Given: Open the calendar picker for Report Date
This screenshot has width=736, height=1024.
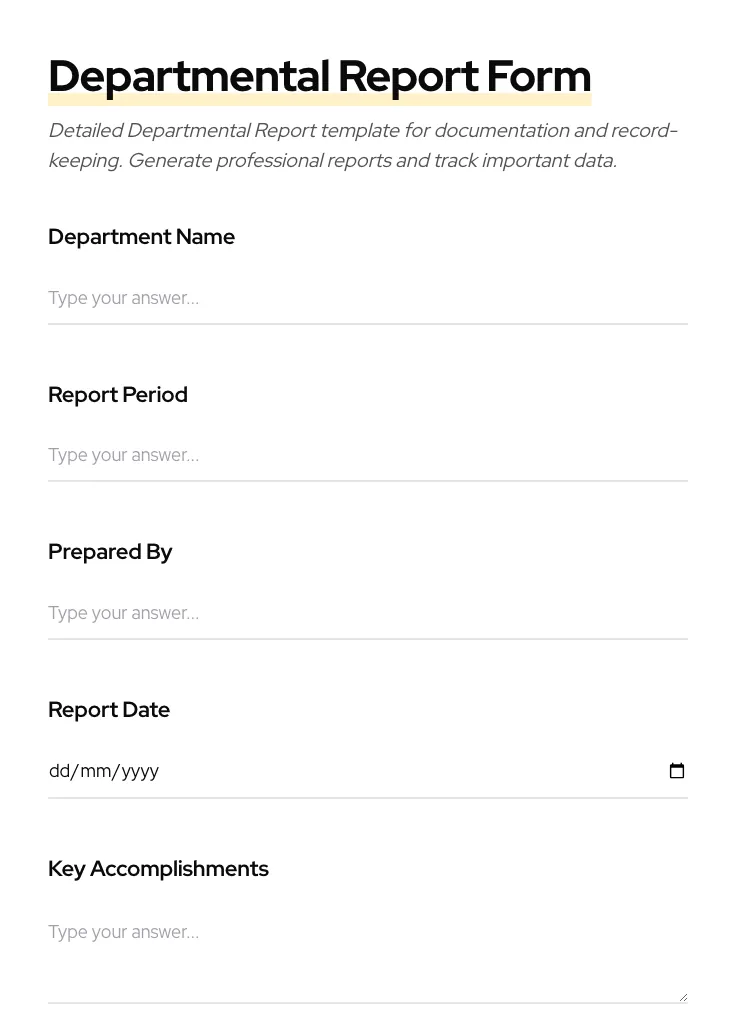Looking at the screenshot, I should [x=677, y=770].
